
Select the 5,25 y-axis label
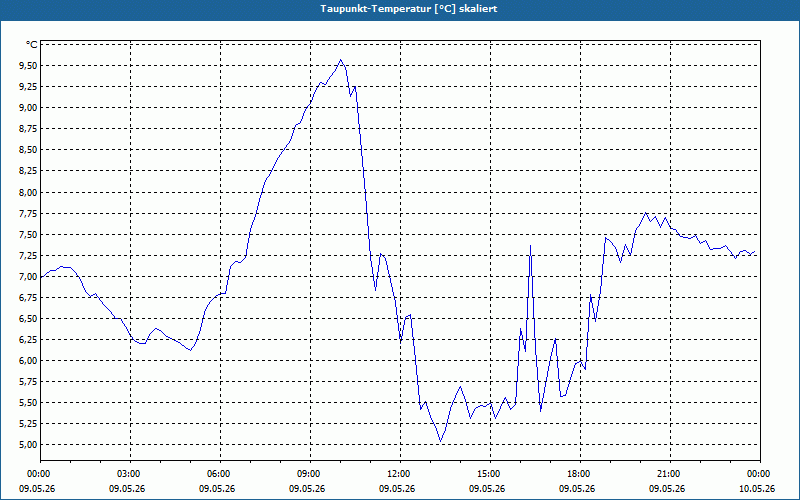[28, 424]
